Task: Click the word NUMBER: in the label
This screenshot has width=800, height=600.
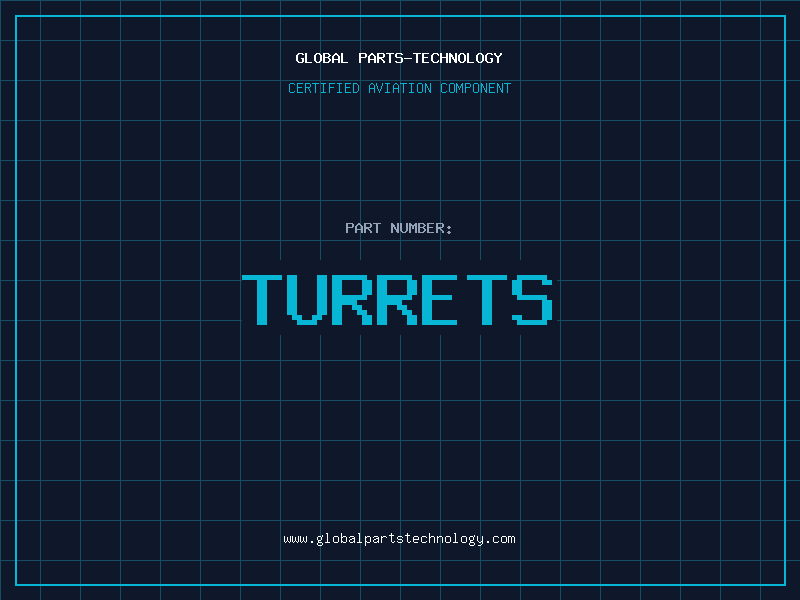Action: [421, 228]
